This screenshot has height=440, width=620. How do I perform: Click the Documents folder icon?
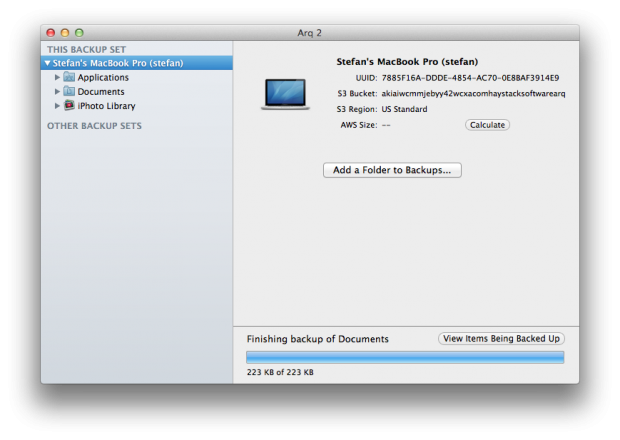[69, 91]
